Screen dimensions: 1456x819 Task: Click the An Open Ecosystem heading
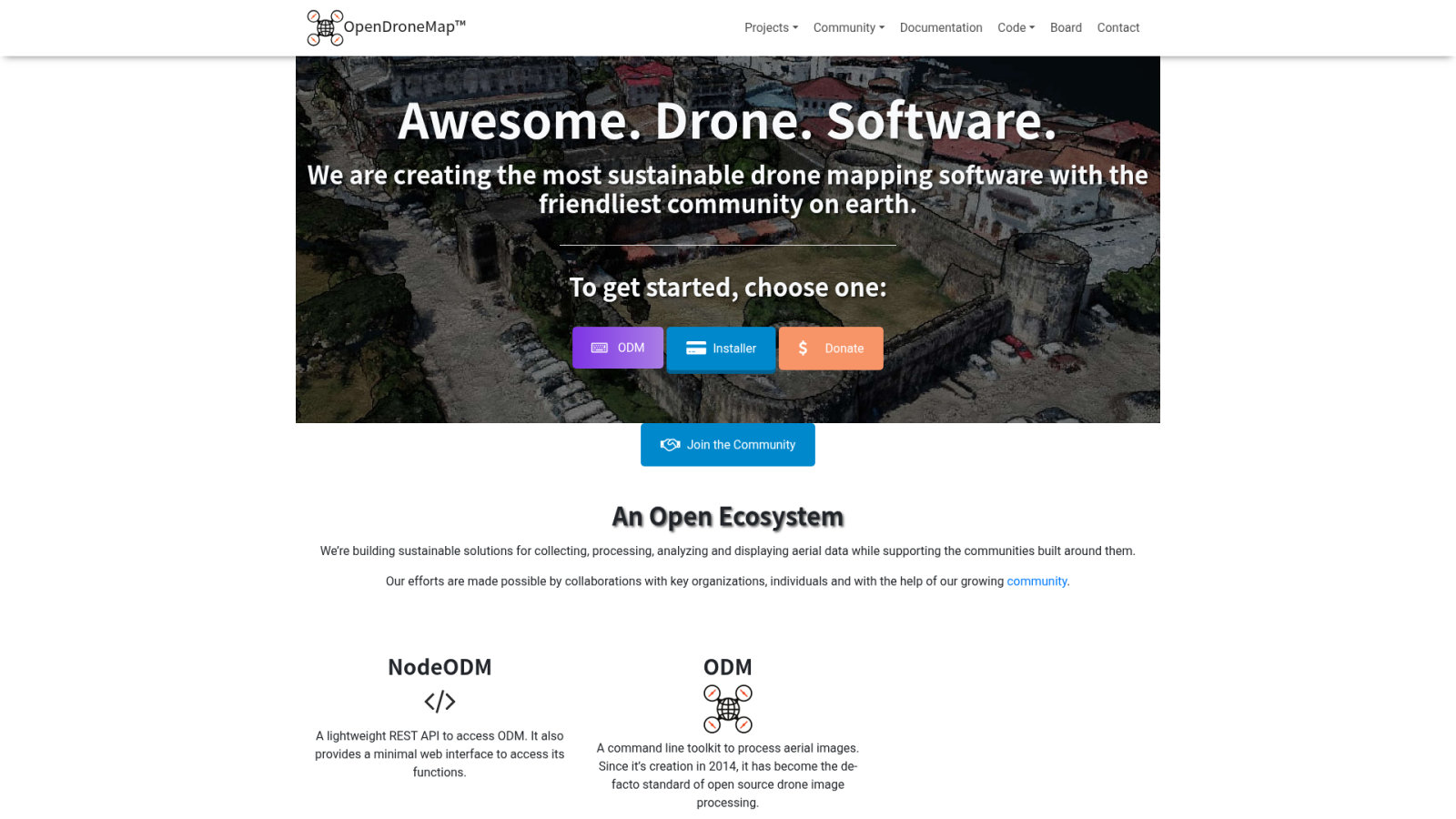(728, 517)
